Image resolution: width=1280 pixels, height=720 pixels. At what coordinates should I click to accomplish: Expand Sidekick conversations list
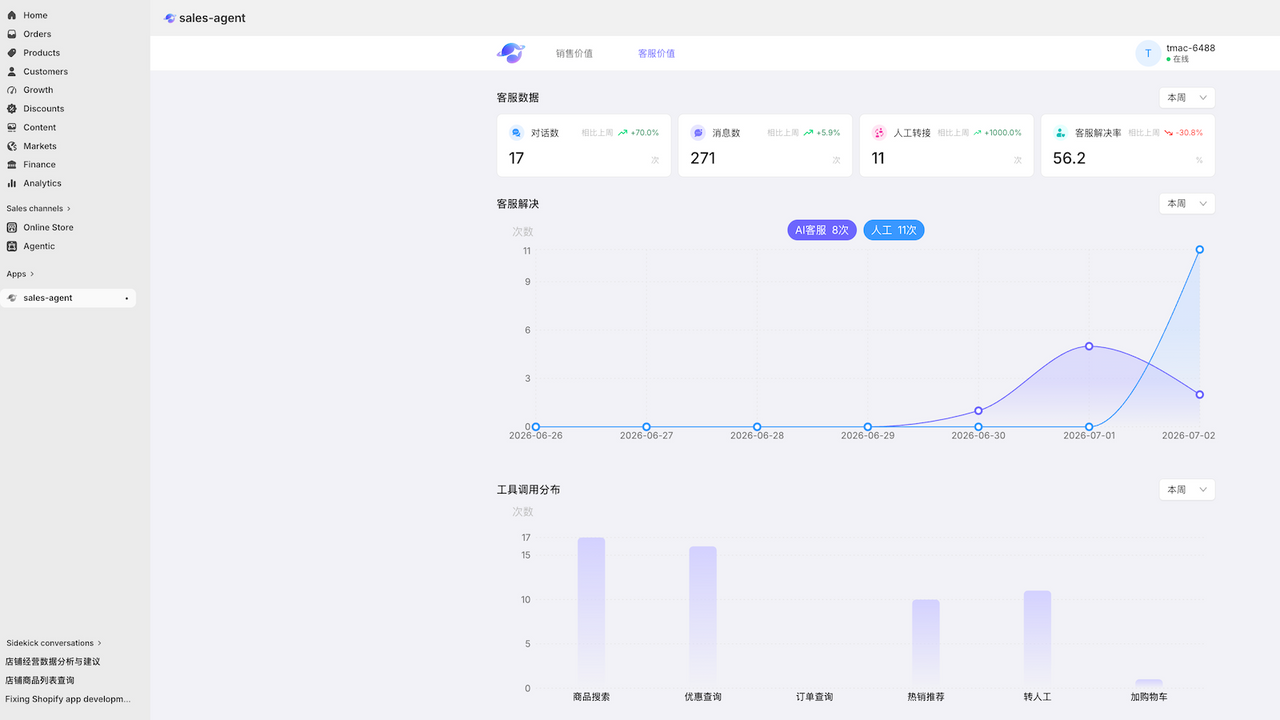pyautogui.click(x=54, y=643)
